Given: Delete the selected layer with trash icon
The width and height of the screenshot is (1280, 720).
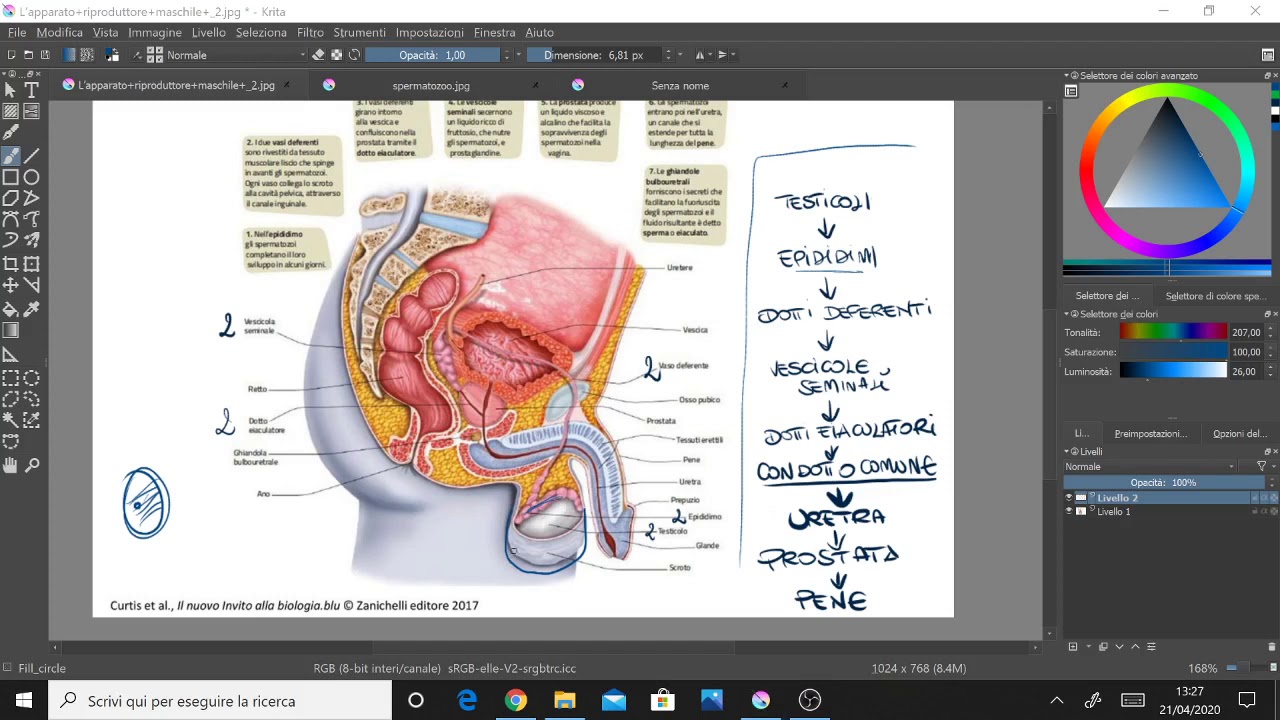Looking at the screenshot, I should click(1272, 647).
